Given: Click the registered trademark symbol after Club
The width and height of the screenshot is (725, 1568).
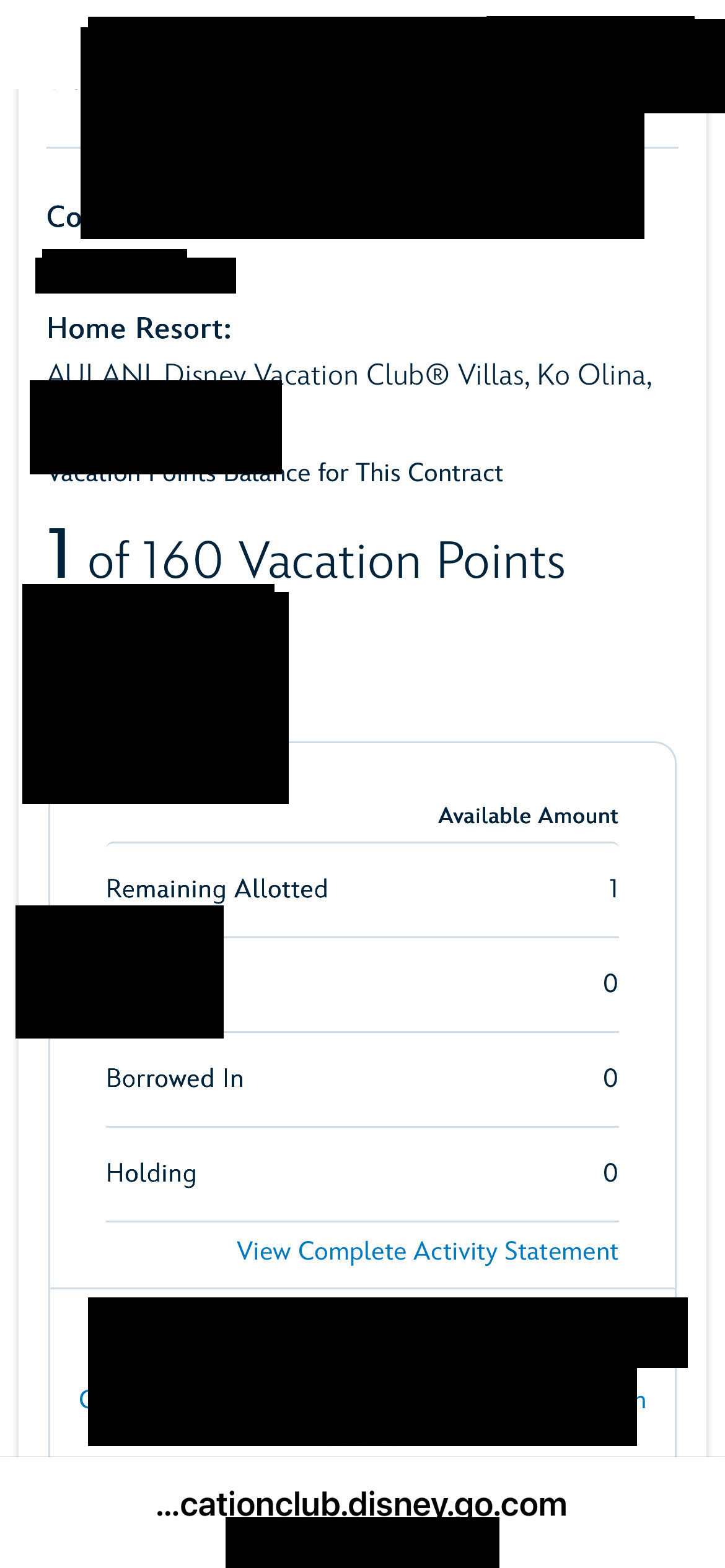Looking at the screenshot, I should pyautogui.click(x=436, y=375).
